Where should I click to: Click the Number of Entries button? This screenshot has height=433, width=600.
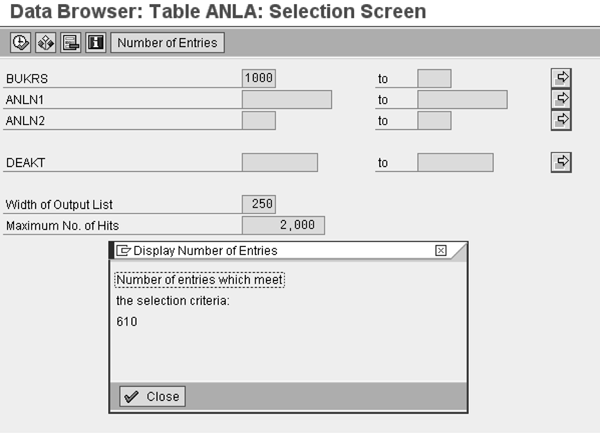pyautogui.click(x=168, y=43)
